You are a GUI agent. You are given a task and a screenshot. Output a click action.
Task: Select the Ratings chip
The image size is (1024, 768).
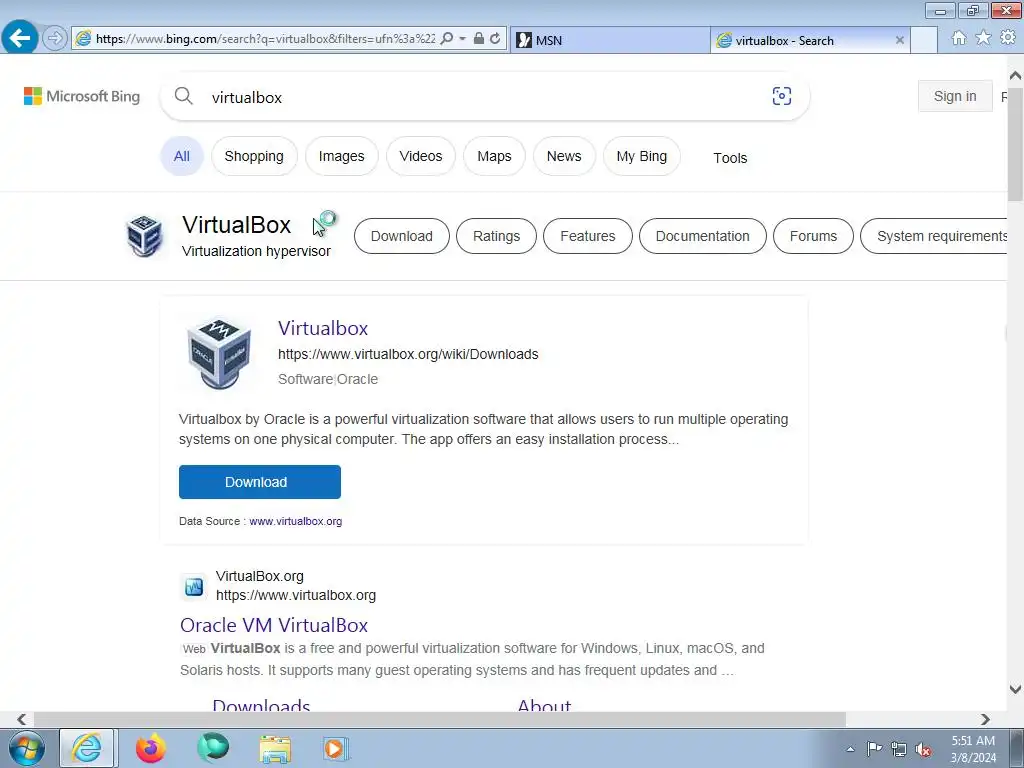pyautogui.click(x=496, y=236)
